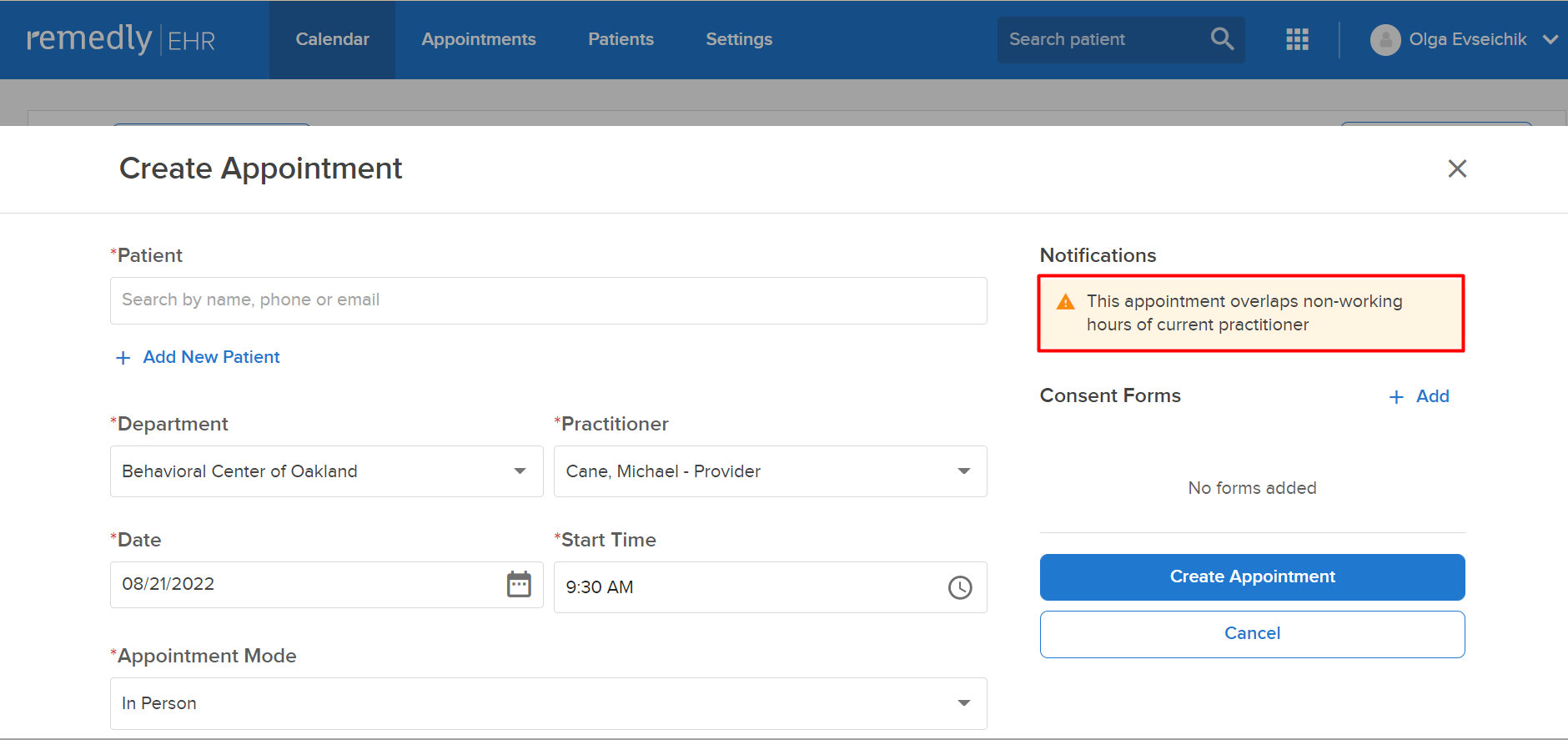1568x740 pixels.
Task: Close the Create Appointment dialog
Action: click(1457, 169)
